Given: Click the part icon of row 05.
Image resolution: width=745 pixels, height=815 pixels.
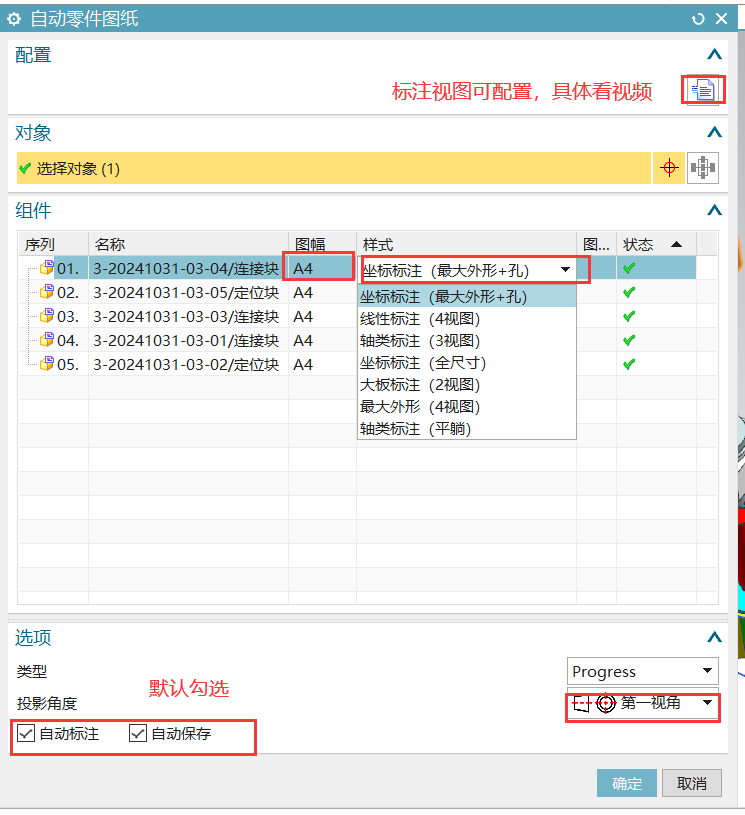Looking at the screenshot, I should click(47, 363).
